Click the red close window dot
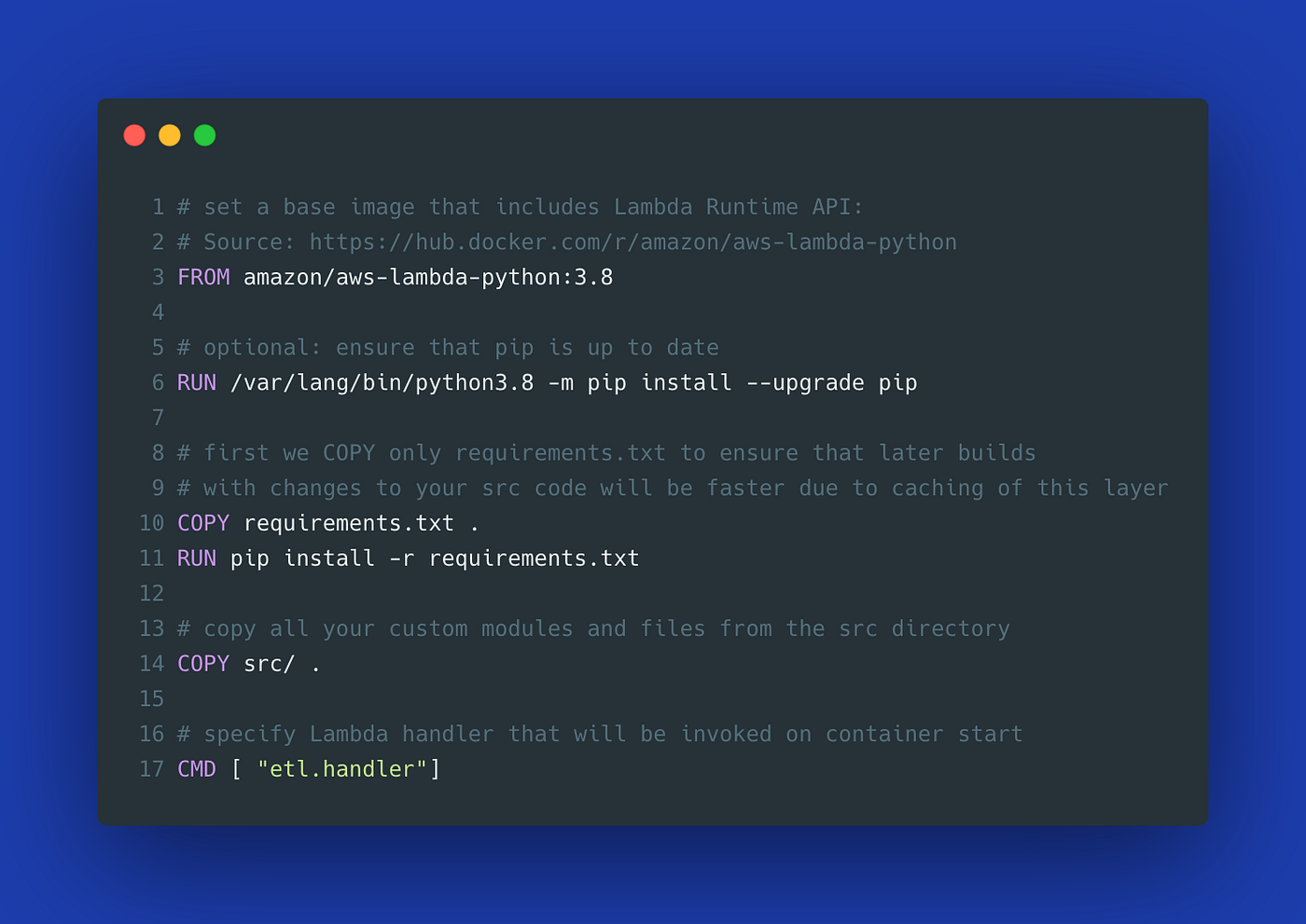The image size is (1306, 924). click(x=134, y=135)
